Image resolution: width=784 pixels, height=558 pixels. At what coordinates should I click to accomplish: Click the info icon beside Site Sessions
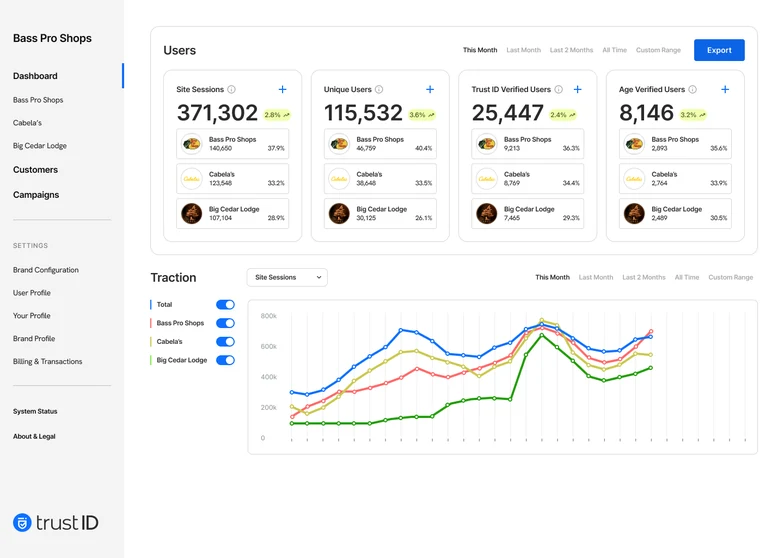(x=232, y=90)
